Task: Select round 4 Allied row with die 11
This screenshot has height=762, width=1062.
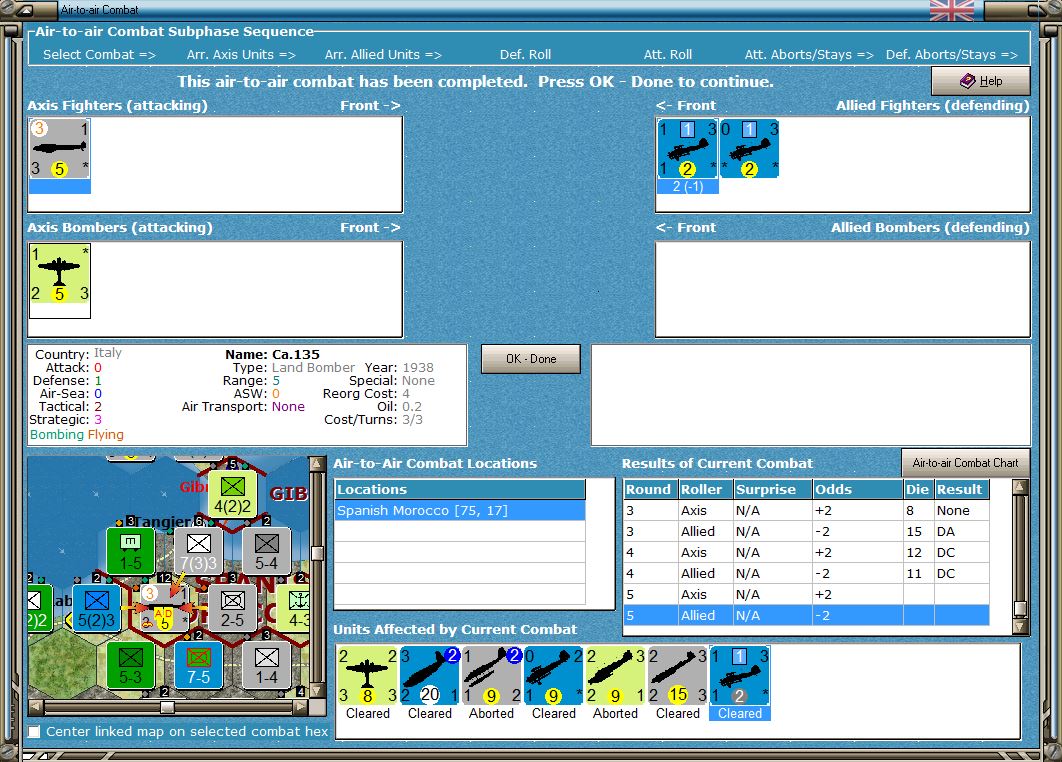Action: (806, 574)
